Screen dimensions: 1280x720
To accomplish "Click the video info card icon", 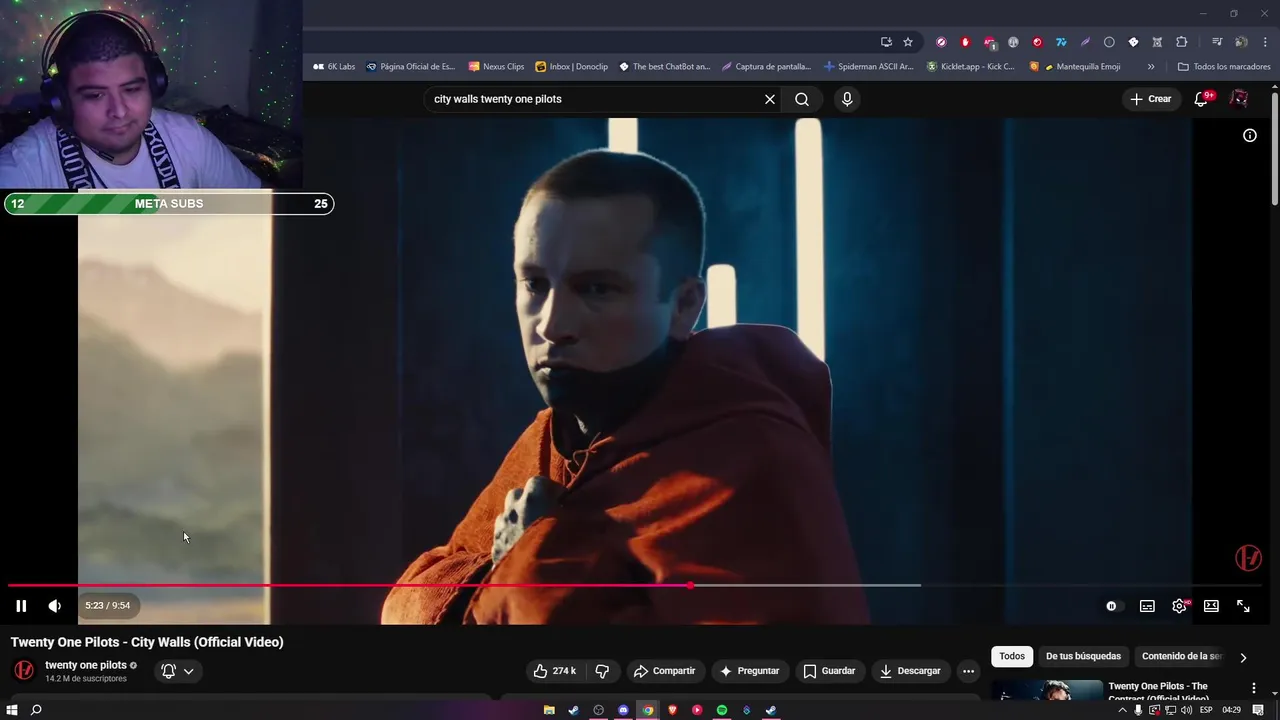I will 1250,135.
